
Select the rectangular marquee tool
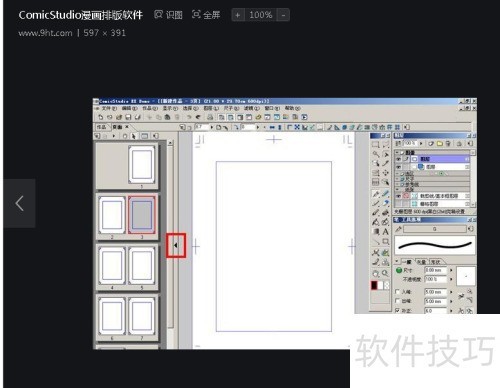(x=376, y=145)
